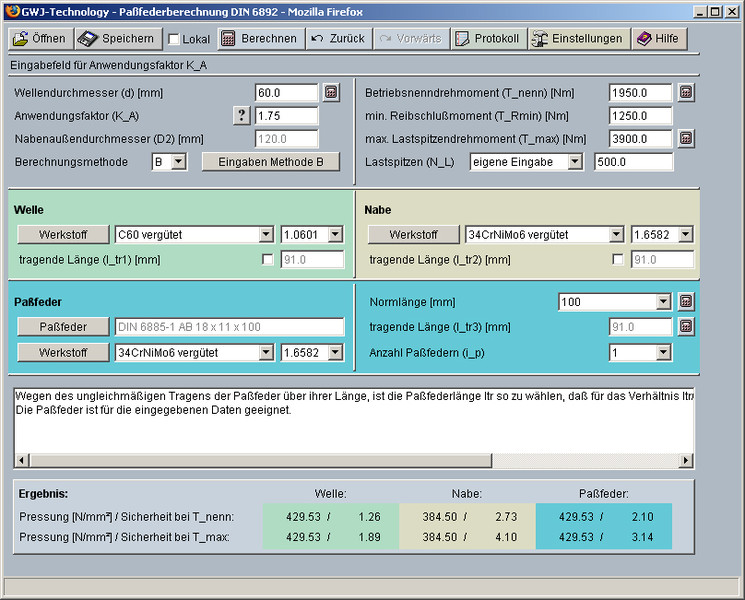Screen dimensions: 745x600
Task: Enable the Nabe tragende Länge checkbox
Action: point(617,260)
